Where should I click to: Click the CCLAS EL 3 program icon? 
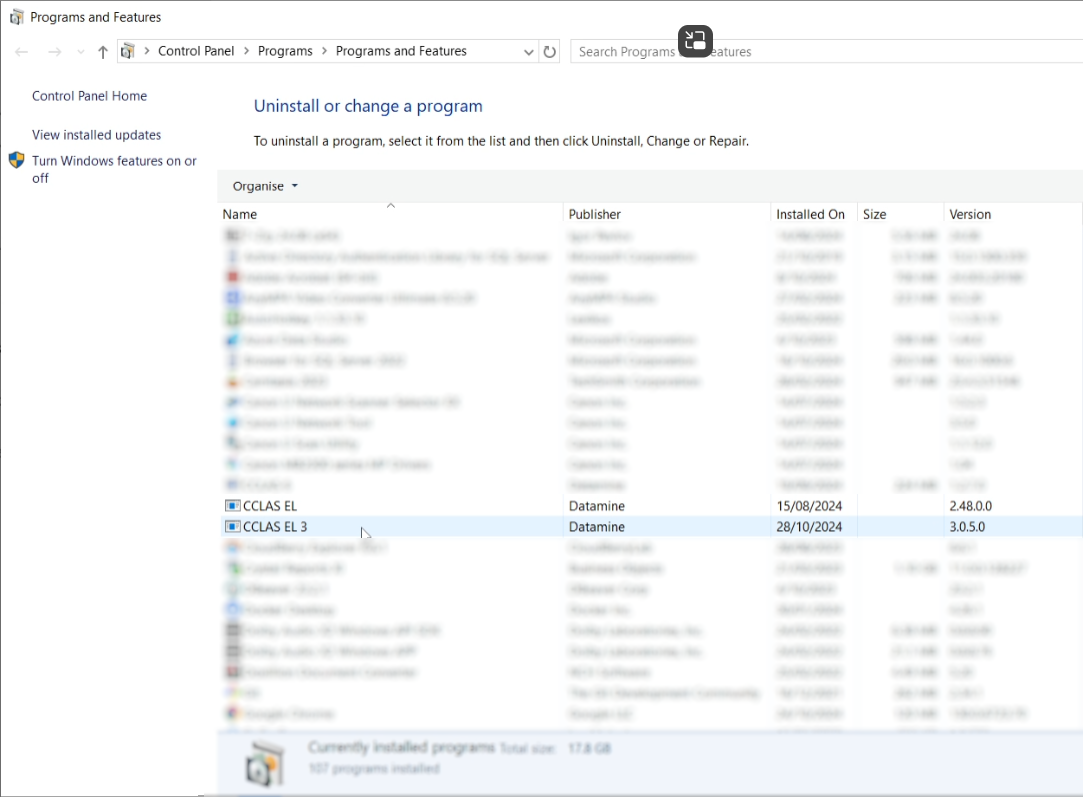tap(233, 527)
